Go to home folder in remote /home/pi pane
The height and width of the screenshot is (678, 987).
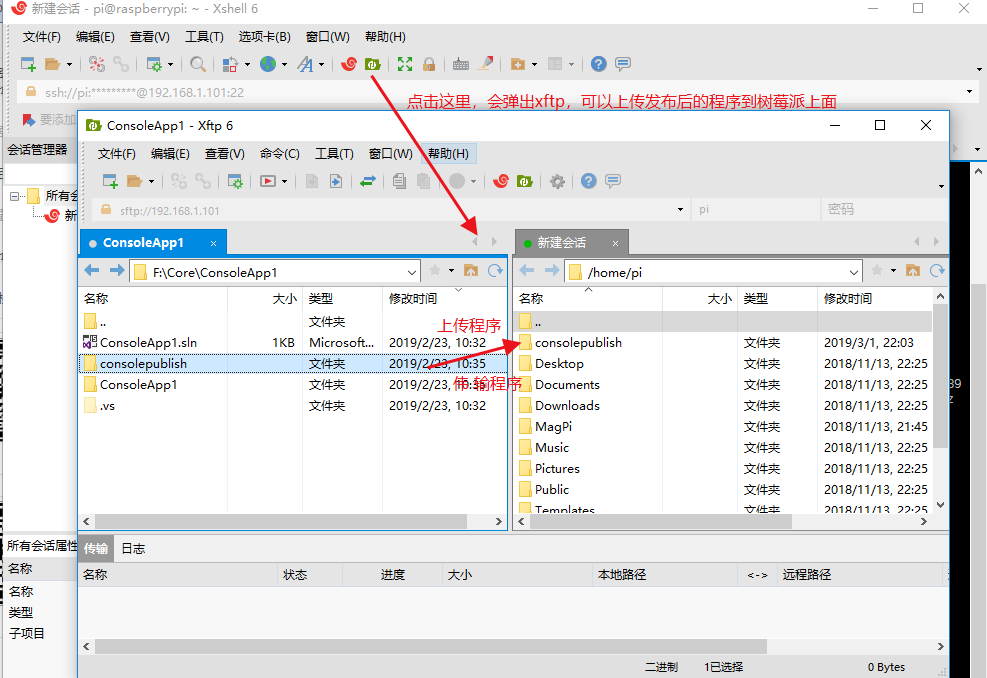tap(913, 271)
